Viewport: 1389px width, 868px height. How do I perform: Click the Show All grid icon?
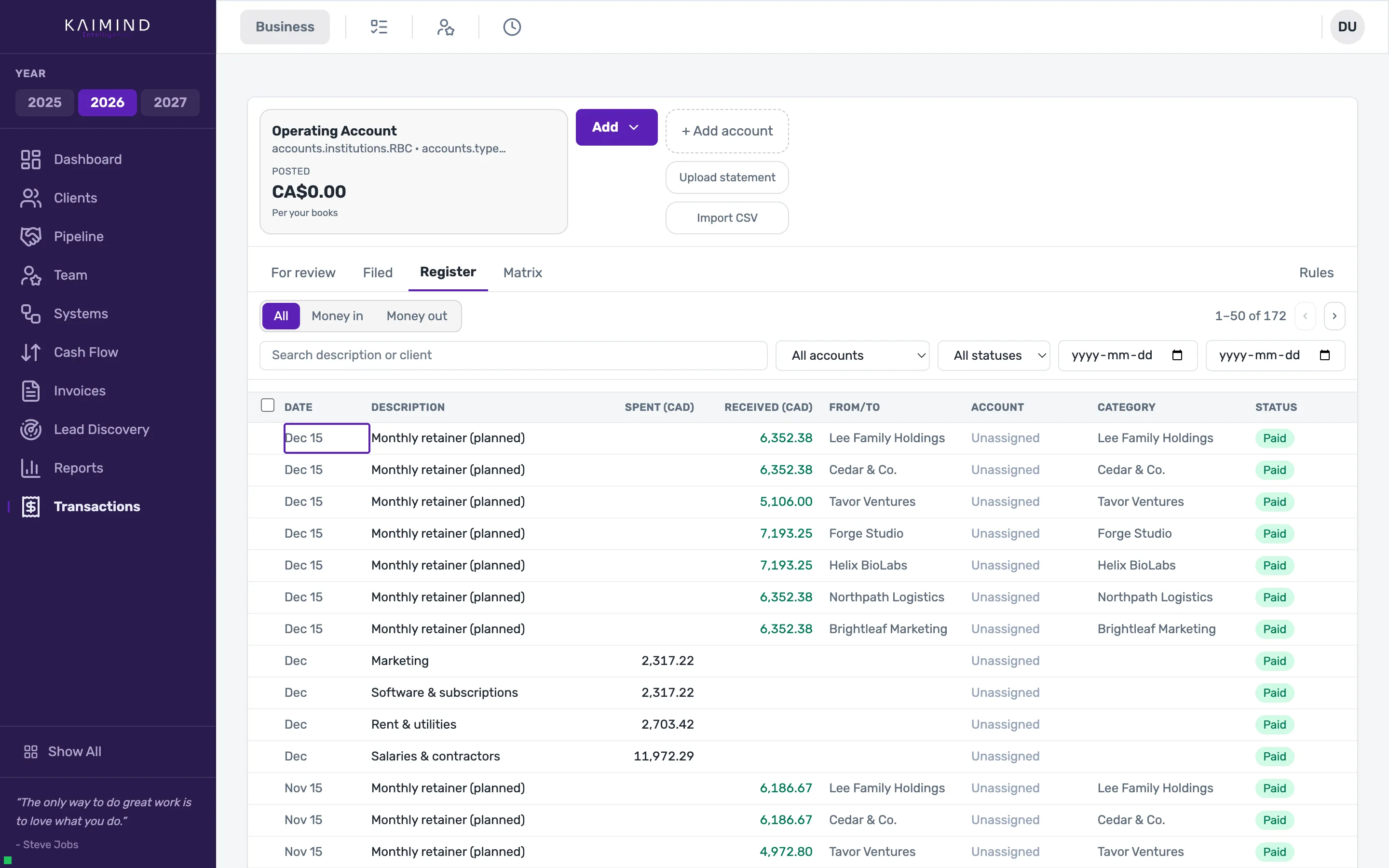pyautogui.click(x=30, y=751)
